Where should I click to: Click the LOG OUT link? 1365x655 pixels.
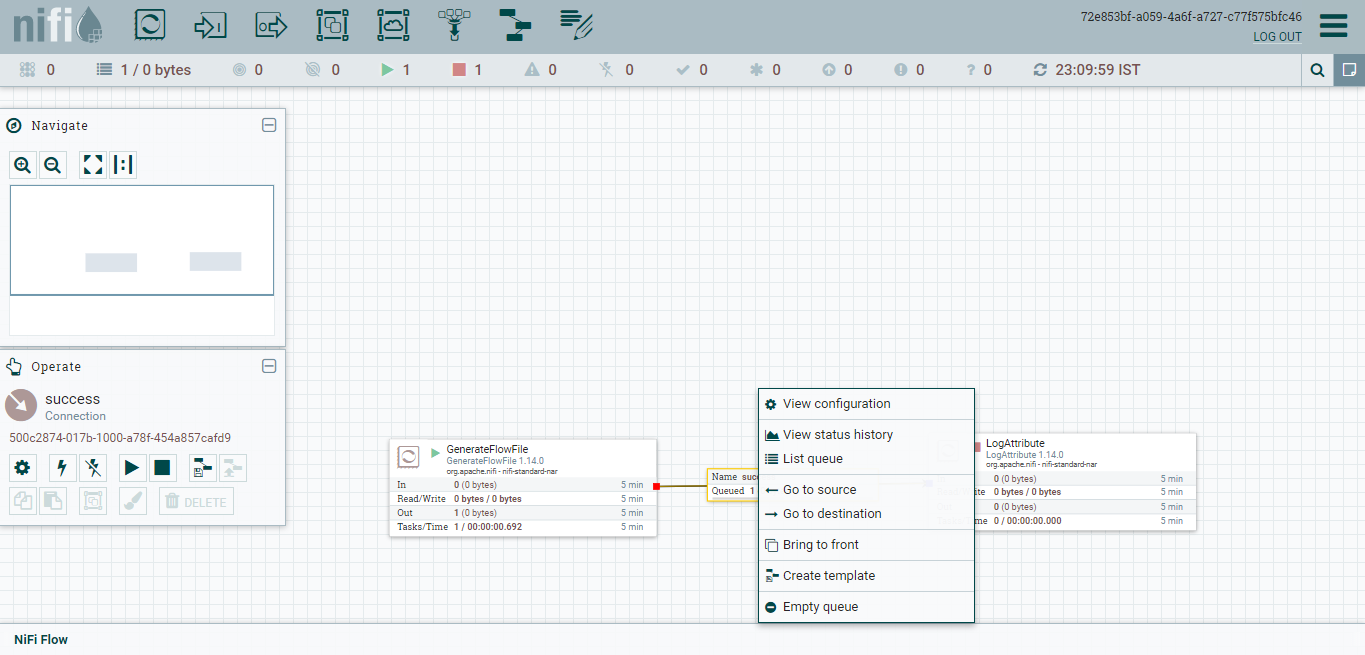pyautogui.click(x=1277, y=37)
